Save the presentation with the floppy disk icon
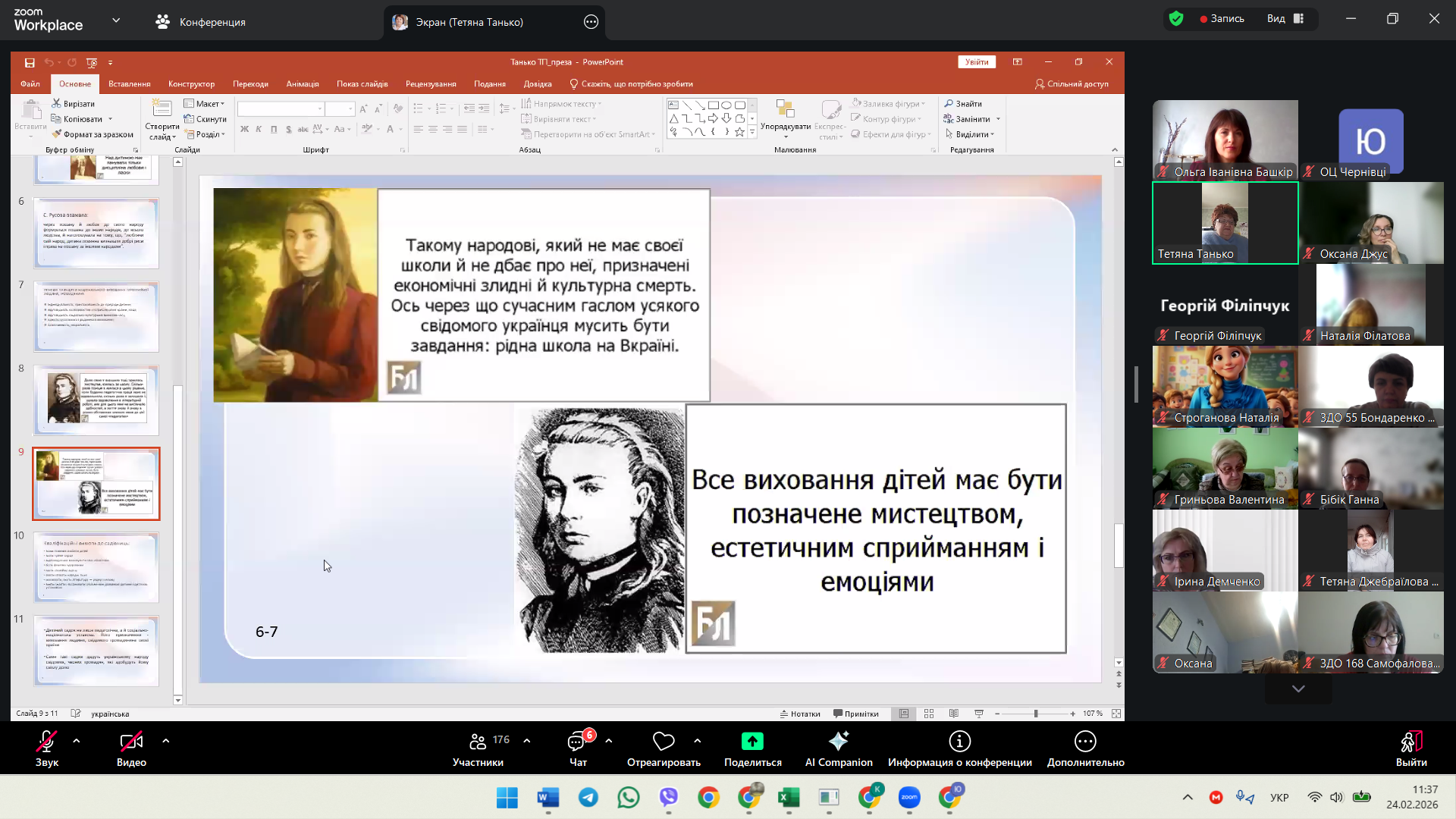The height and width of the screenshot is (819, 1456). coord(30,62)
